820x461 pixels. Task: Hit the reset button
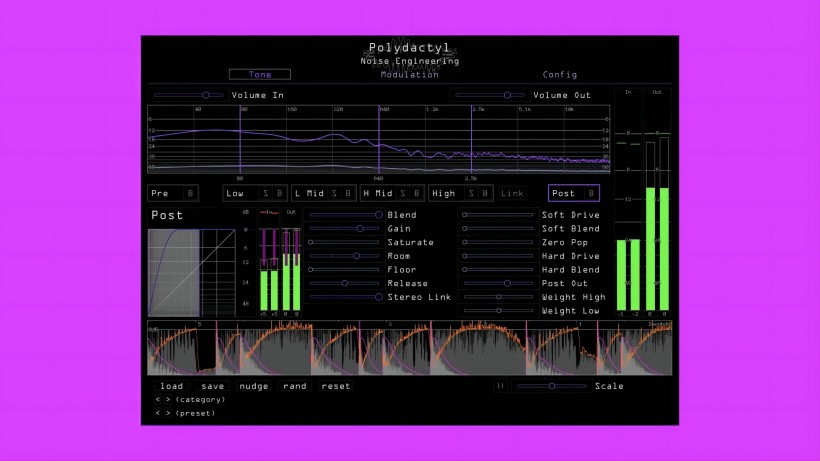tap(336, 386)
